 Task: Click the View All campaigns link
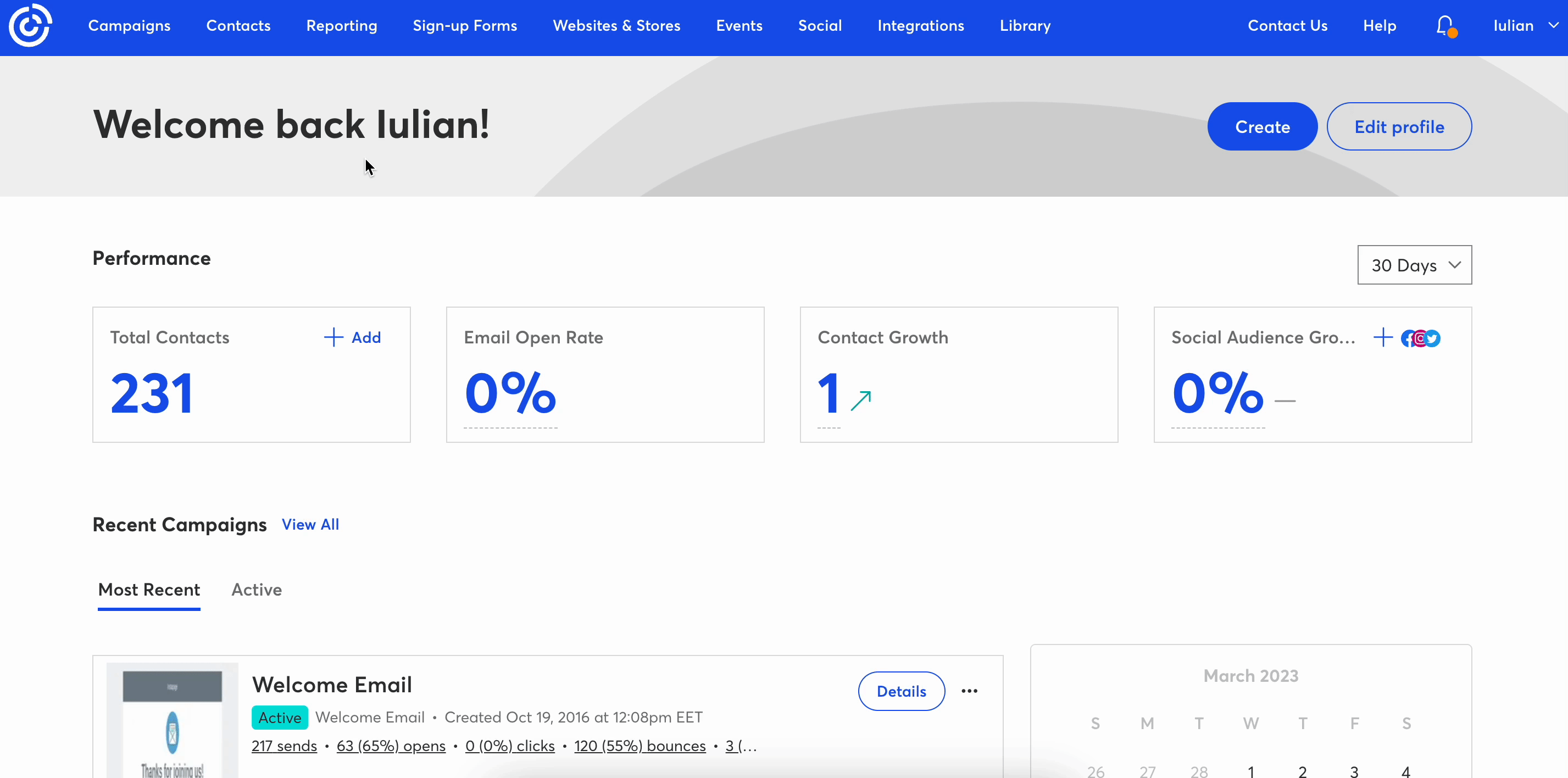pos(310,524)
